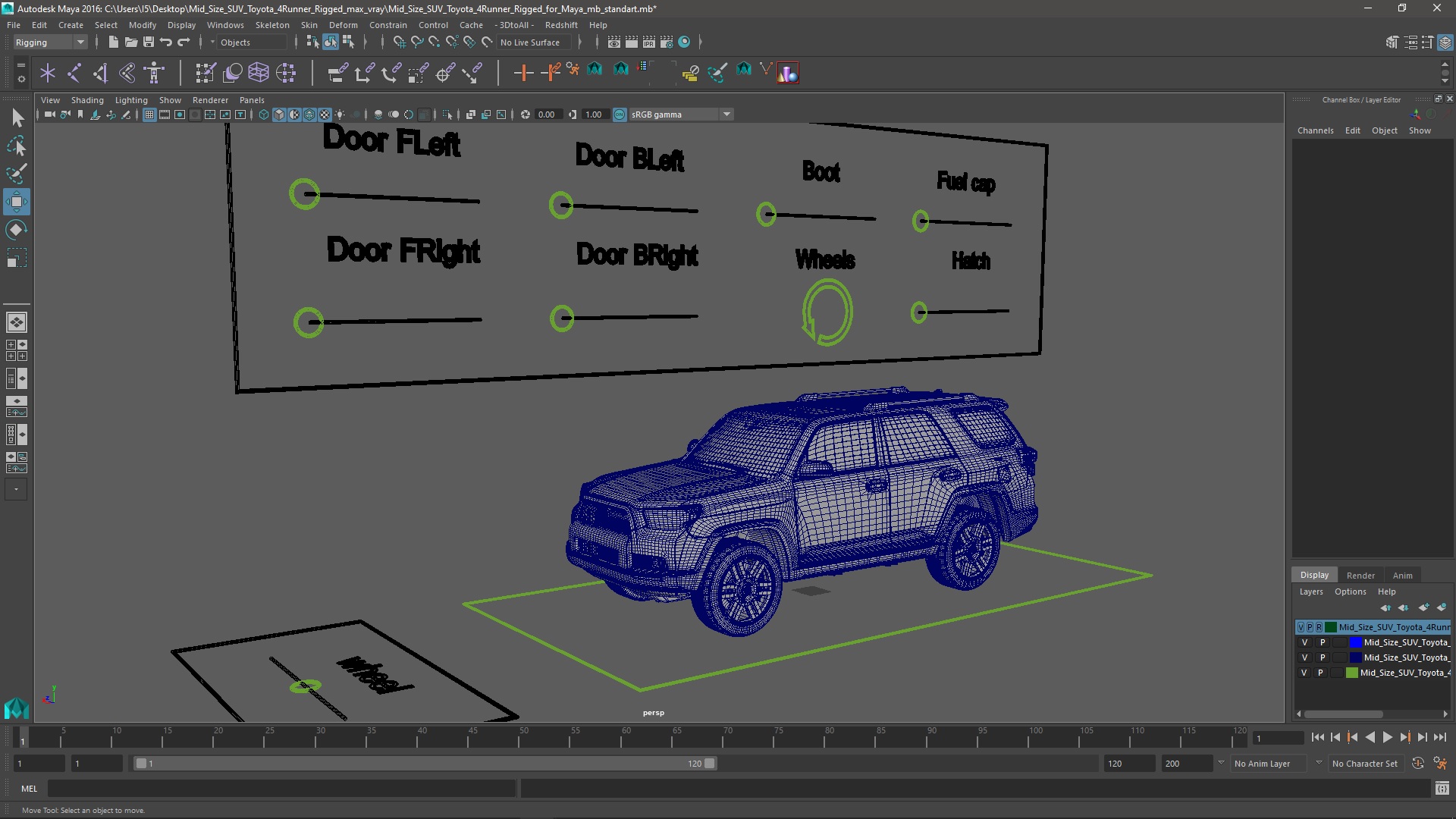Open the Constrain menu
Image resolution: width=1456 pixels, height=819 pixels.
coord(388,25)
